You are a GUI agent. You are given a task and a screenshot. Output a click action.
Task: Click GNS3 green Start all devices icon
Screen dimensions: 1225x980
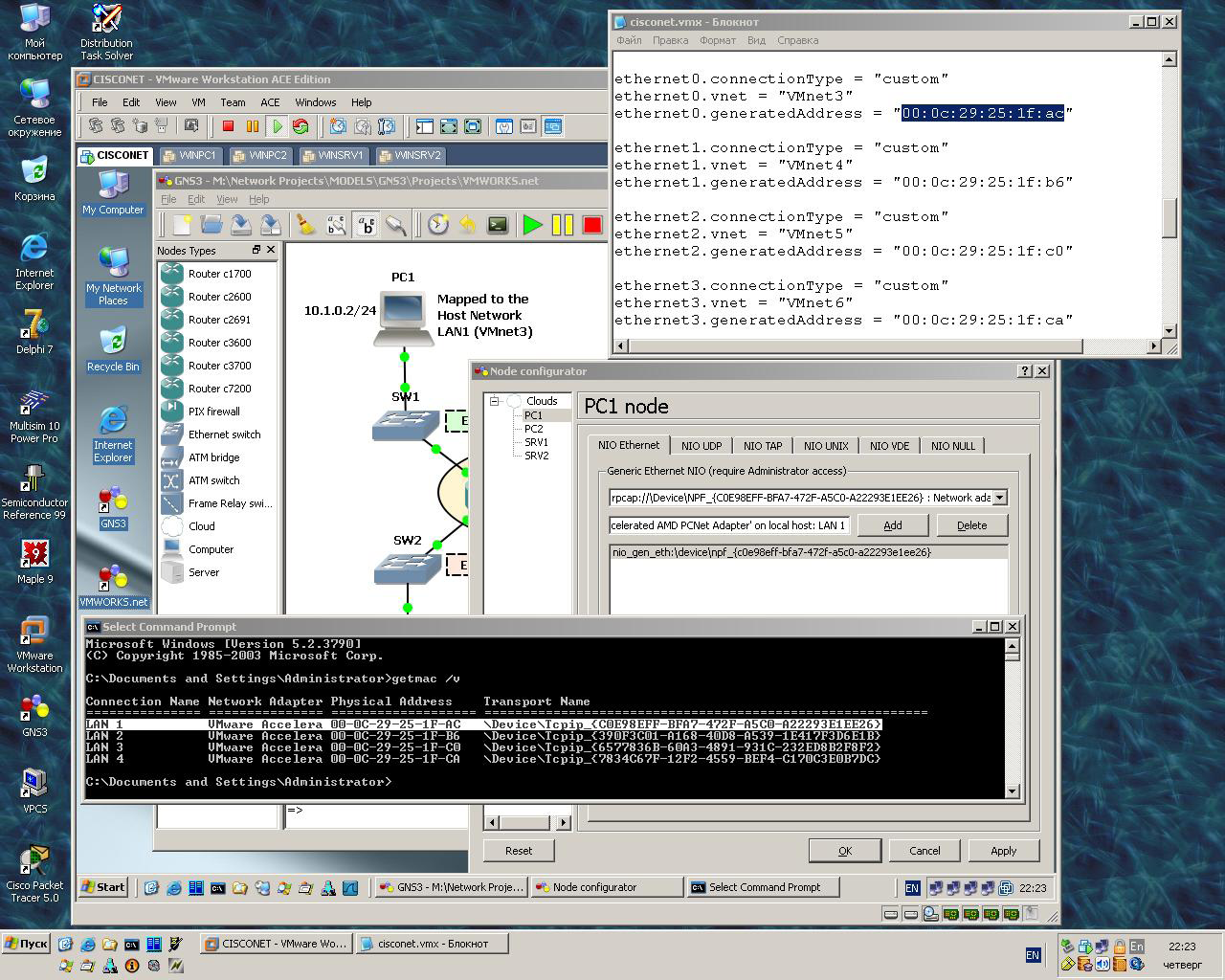pyautogui.click(x=532, y=225)
